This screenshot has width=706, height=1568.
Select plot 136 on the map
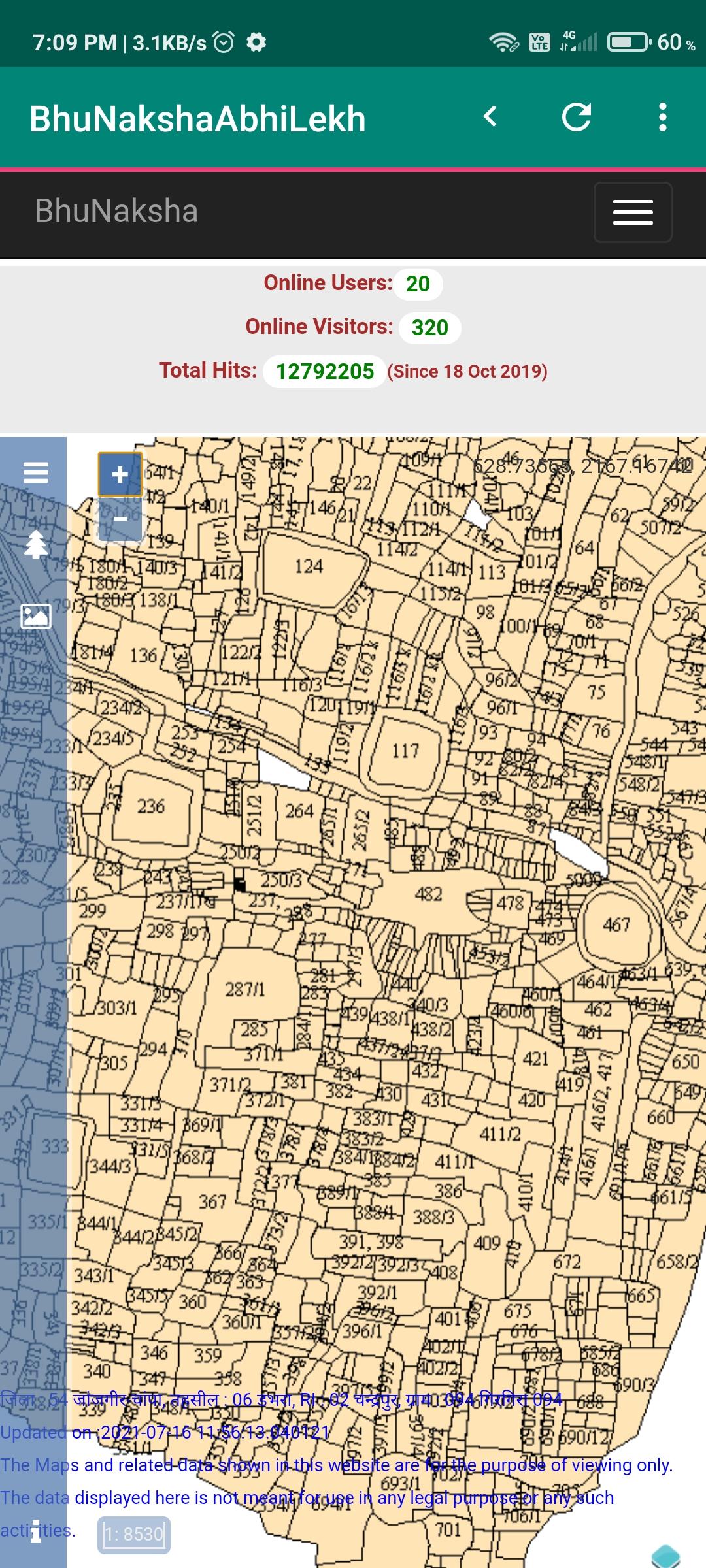pos(143,655)
